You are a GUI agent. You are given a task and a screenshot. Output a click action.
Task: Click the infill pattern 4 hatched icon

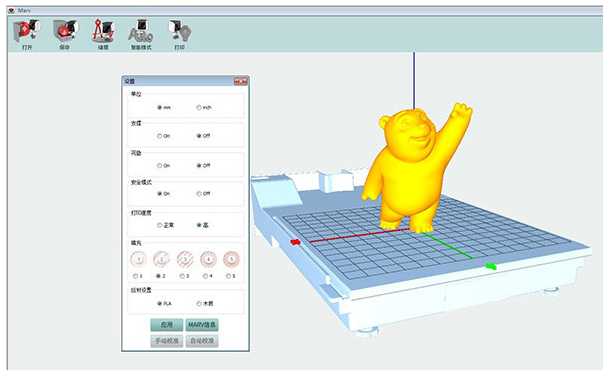(208, 259)
